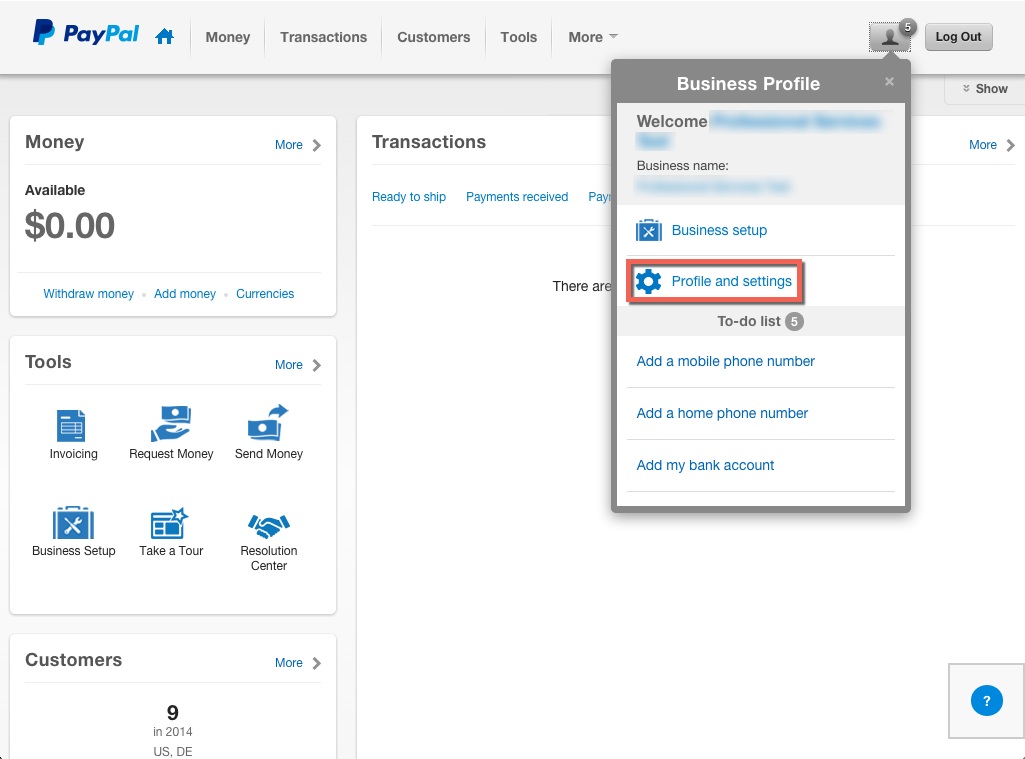Screen dimensions: 1025x759
Task: Click the $0.00 available balance
Action: [70, 226]
